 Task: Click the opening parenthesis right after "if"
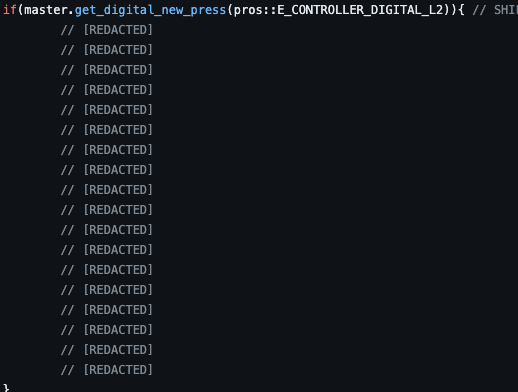(x=20, y=10)
